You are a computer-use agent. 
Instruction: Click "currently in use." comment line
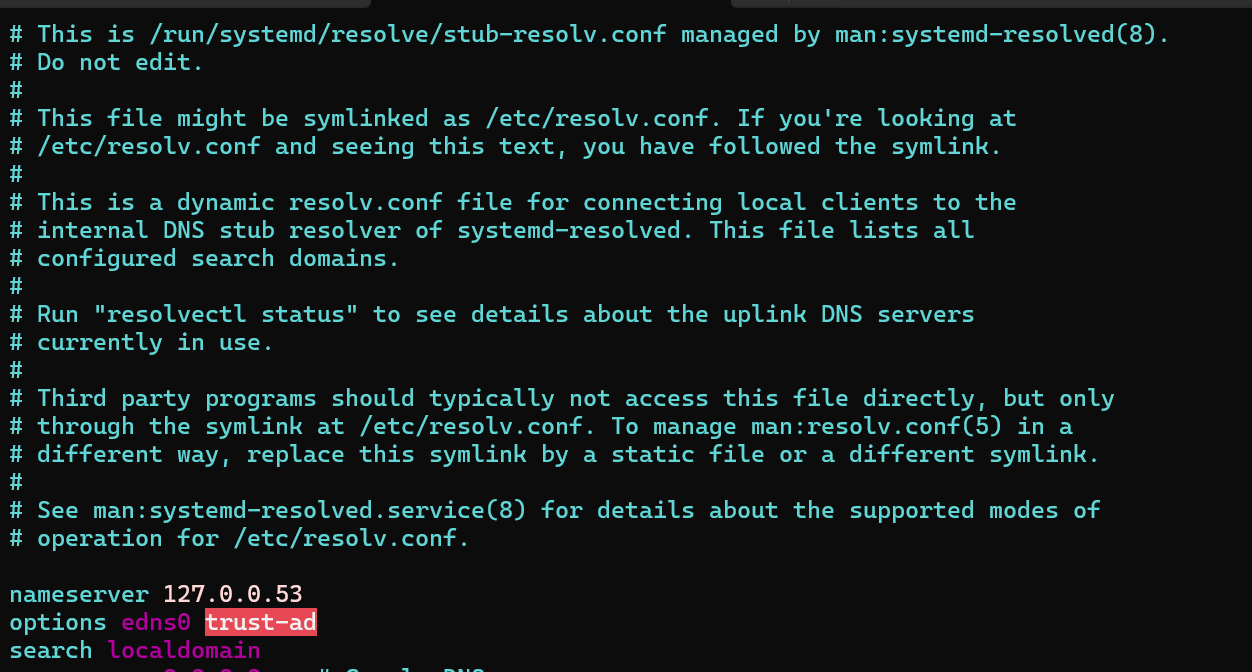tap(155, 342)
